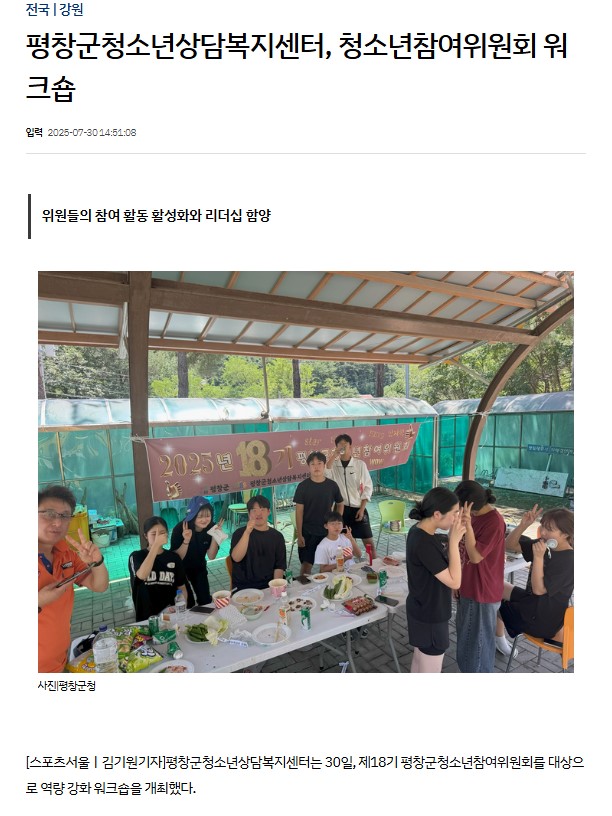Open the 전국 category link
612x816 pixels.
(x=37, y=9)
